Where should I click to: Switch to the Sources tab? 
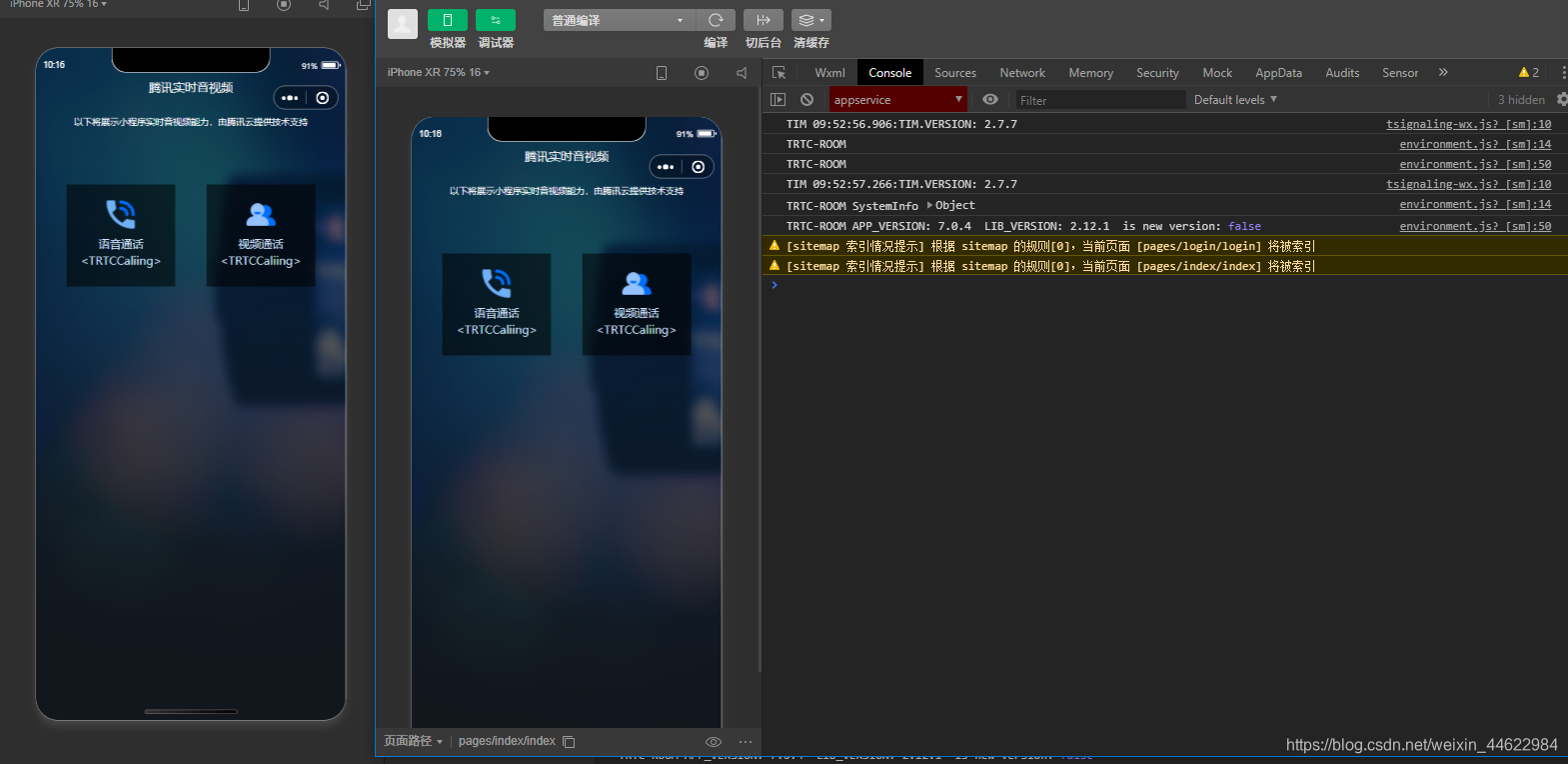[955, 73]
